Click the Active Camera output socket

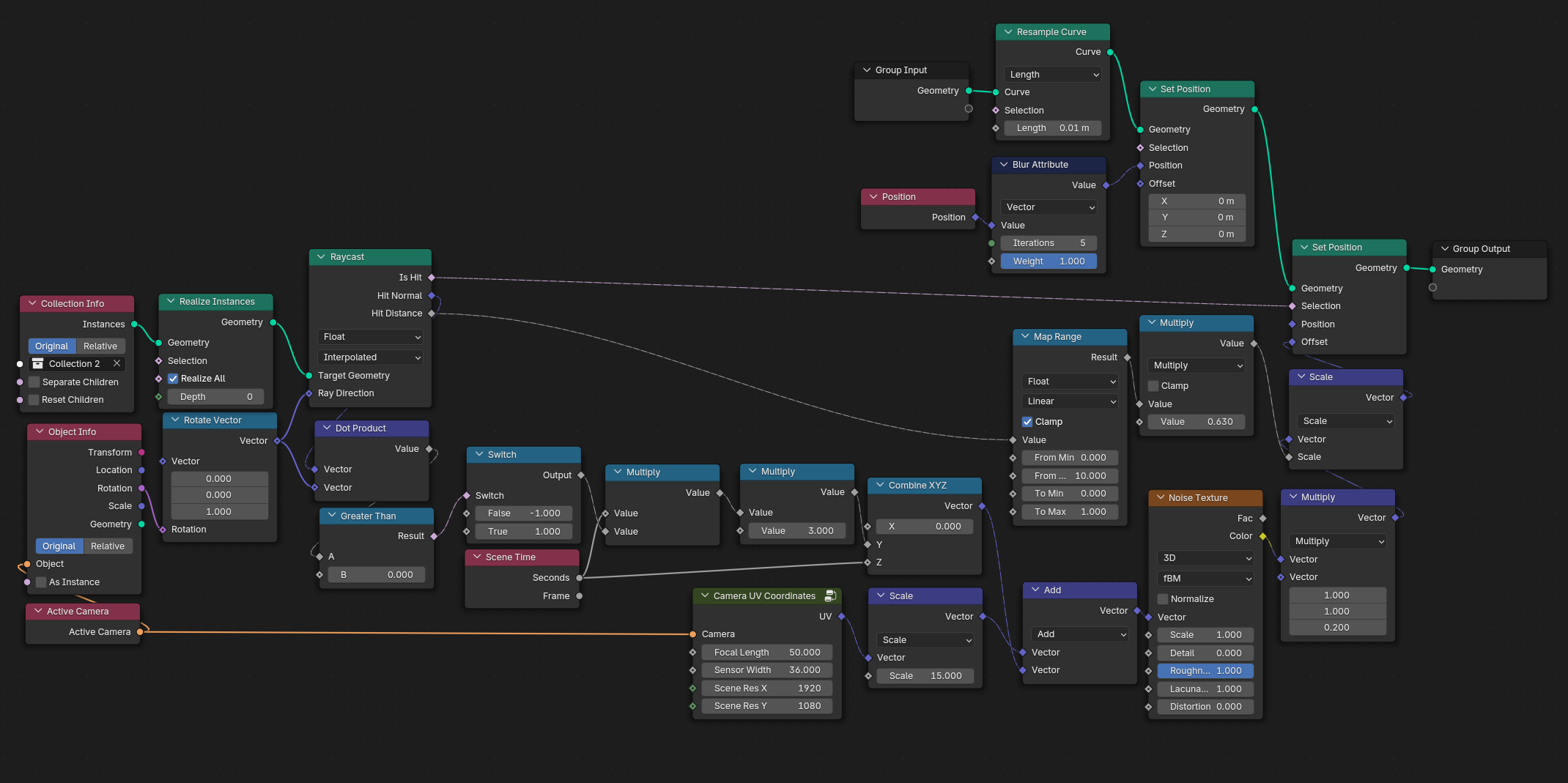click(x=140, y=632)
